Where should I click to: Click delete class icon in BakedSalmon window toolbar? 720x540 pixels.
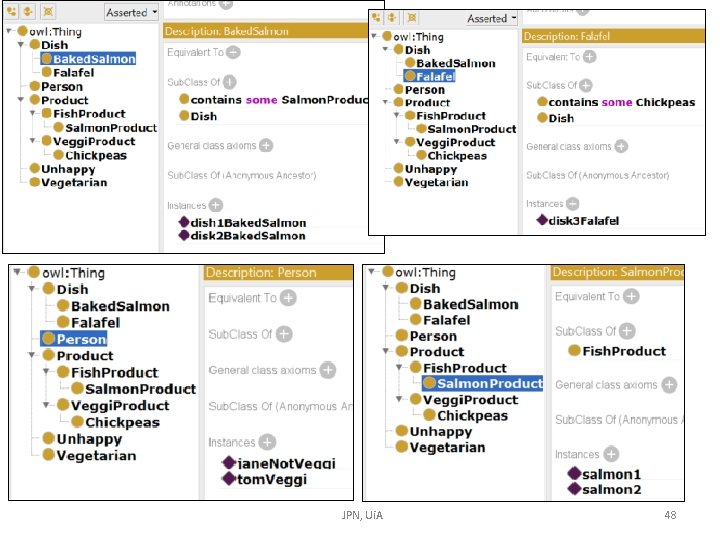pyautogui.click(x=48, y=11)
